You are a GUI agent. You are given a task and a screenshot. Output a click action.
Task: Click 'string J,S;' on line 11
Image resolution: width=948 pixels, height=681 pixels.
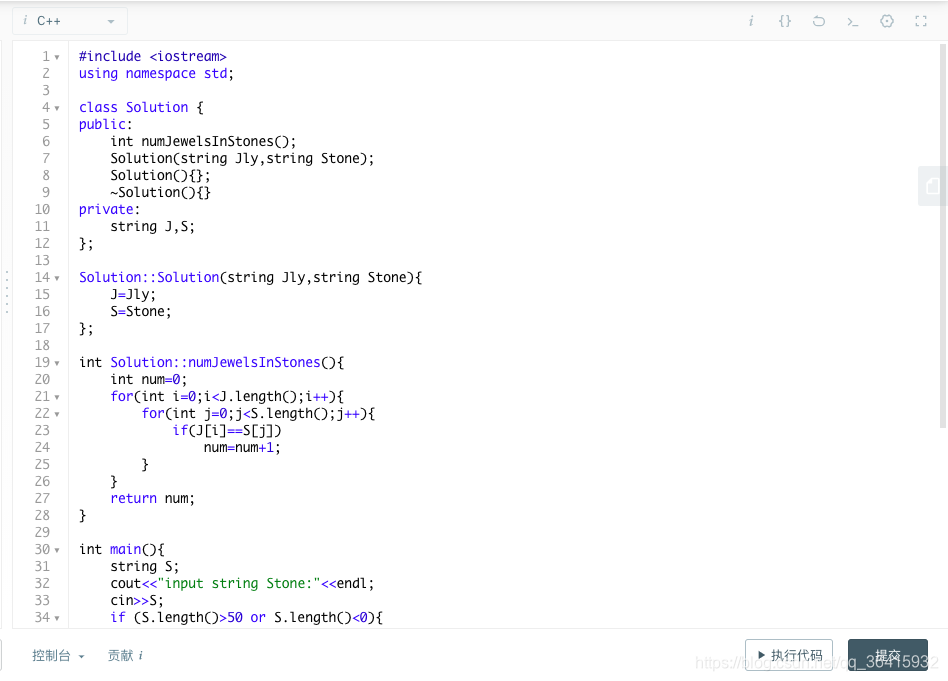click(x=152, y=227)
